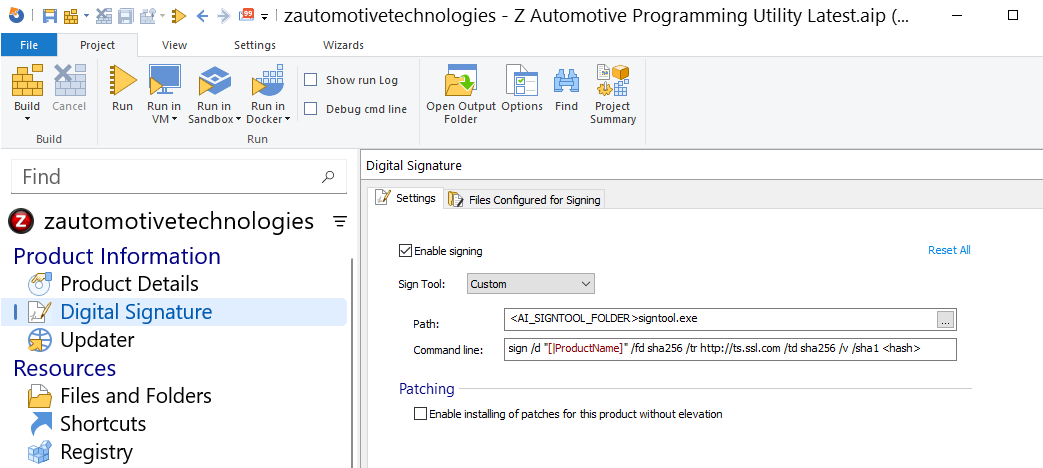Expand the Run in Docker dropdown arrow
The image size is (1043, 468).
288,119
